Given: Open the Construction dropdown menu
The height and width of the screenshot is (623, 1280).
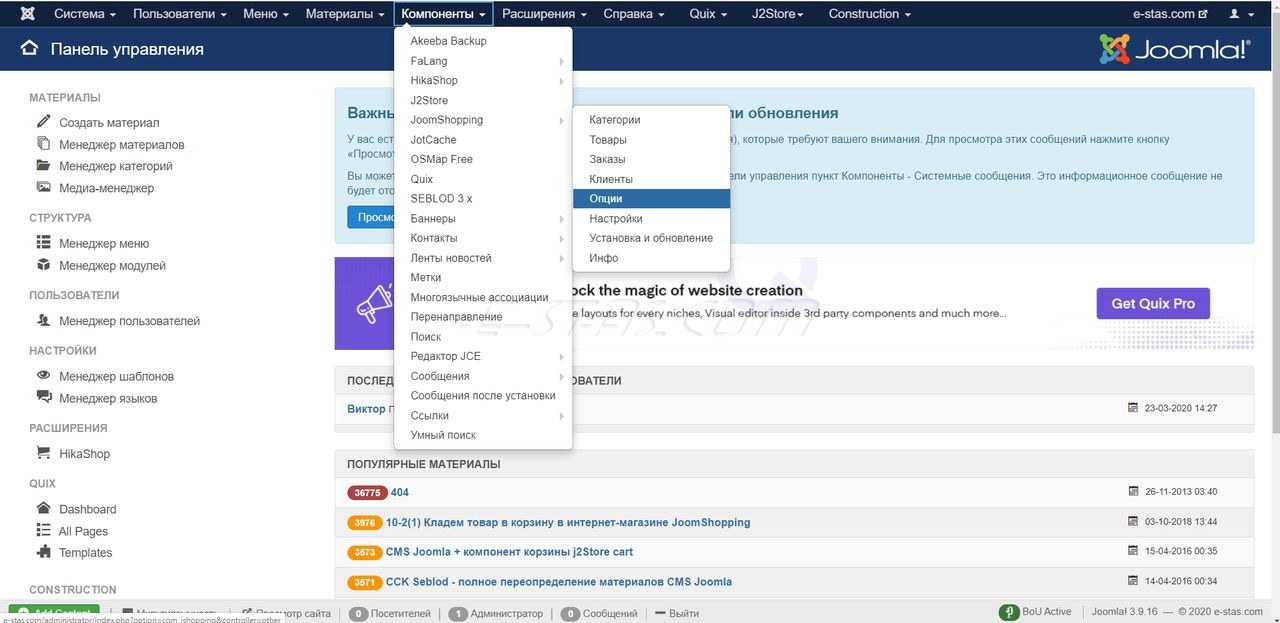Looking at the screenshot, I should pyautogui.click(x=870, y=14).
